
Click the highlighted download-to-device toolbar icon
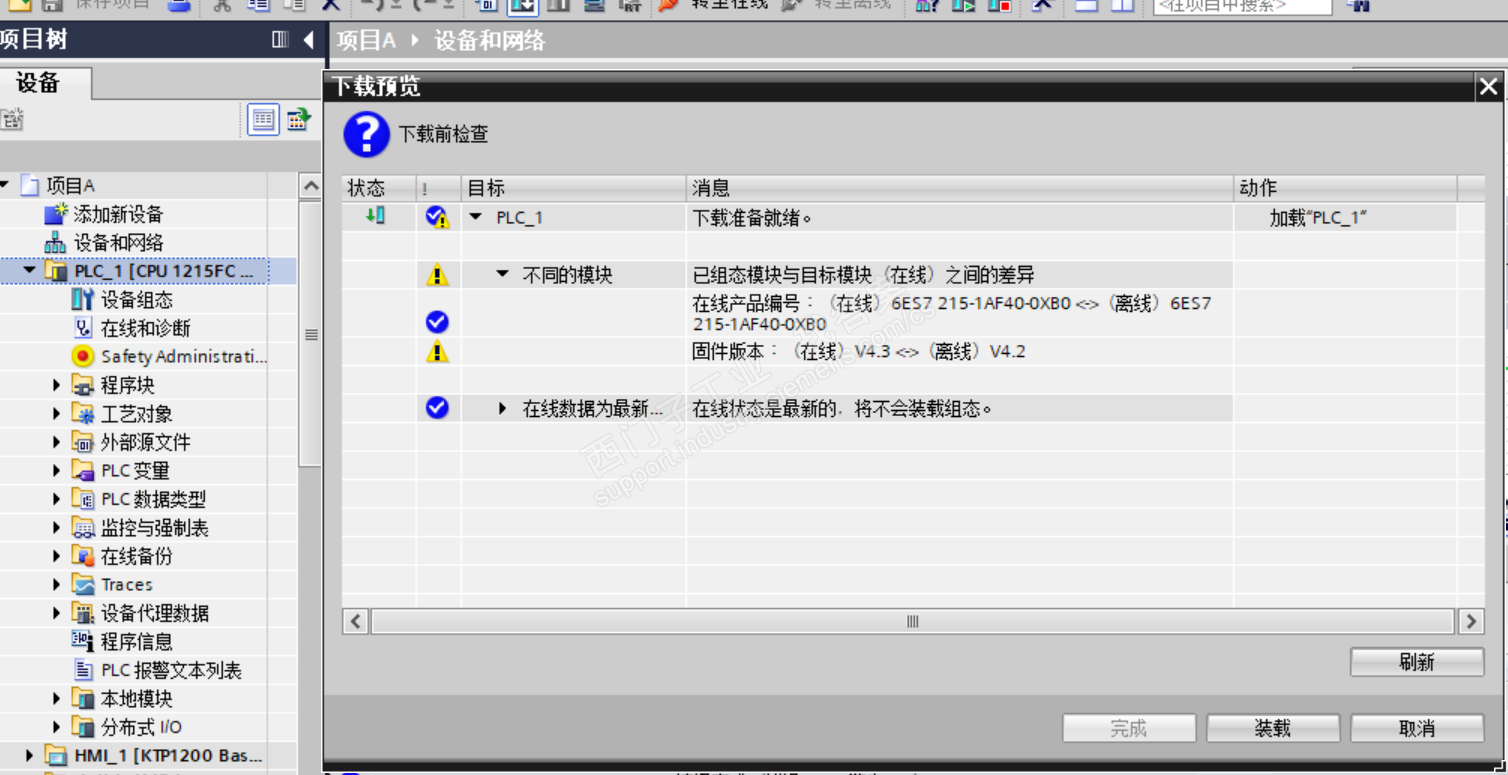pos(522,5)
